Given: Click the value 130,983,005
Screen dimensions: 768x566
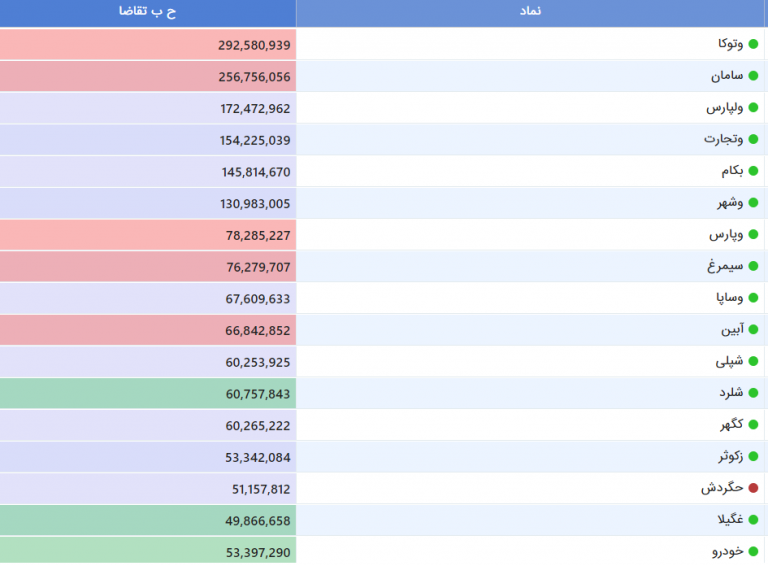Looking at the screenshot, I should click(255, 204).
